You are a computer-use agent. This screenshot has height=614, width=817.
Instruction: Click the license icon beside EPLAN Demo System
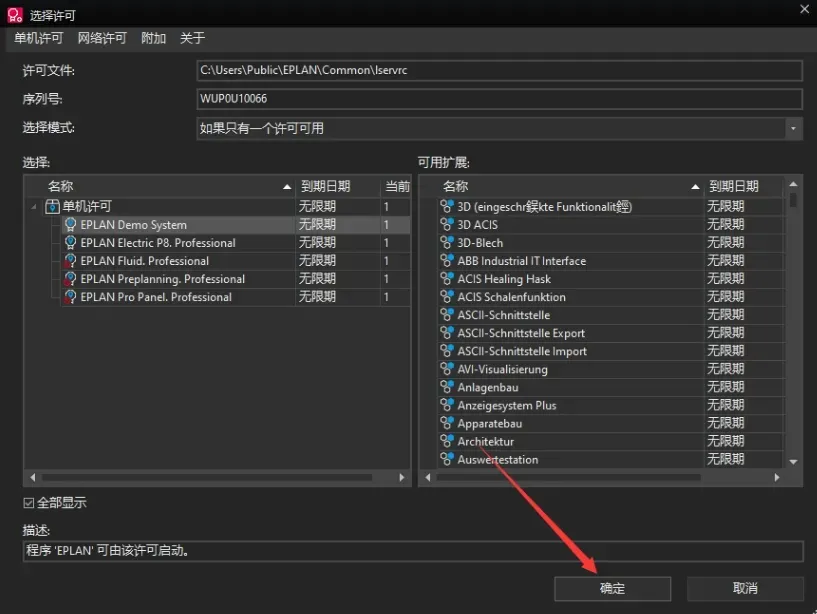[70, 225]
